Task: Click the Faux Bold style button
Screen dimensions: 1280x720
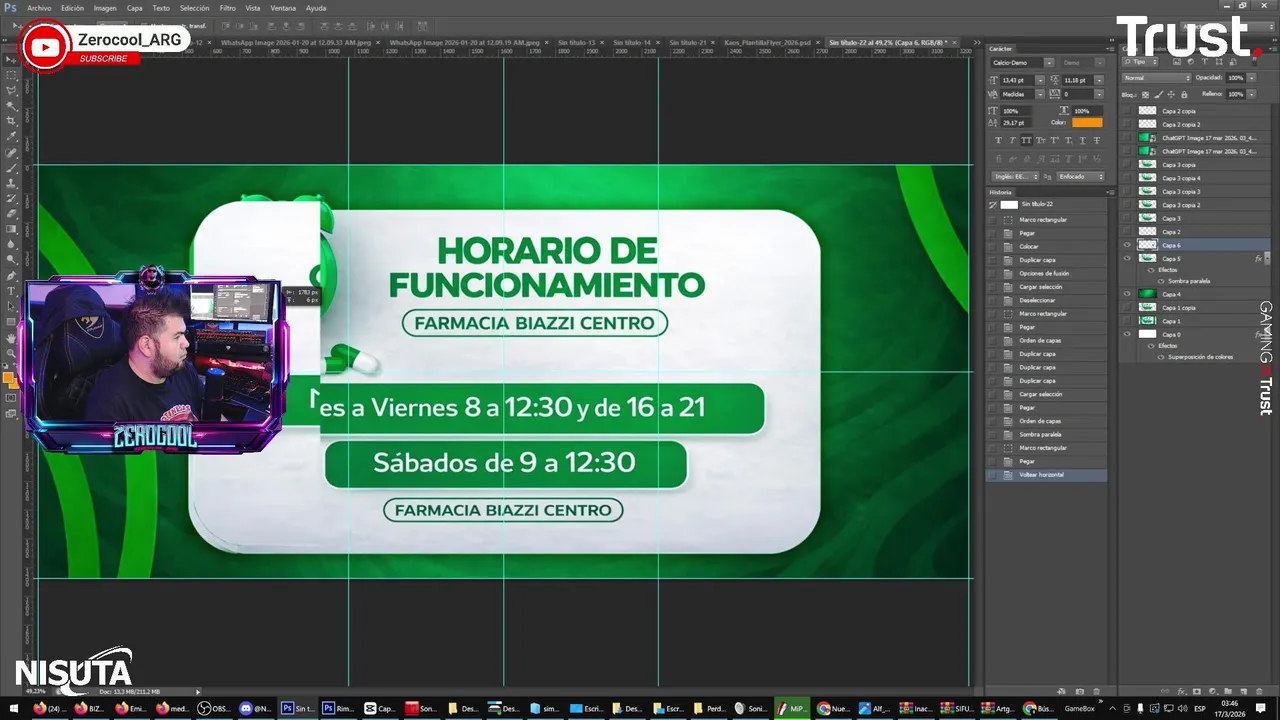Action: click(999, 140)
